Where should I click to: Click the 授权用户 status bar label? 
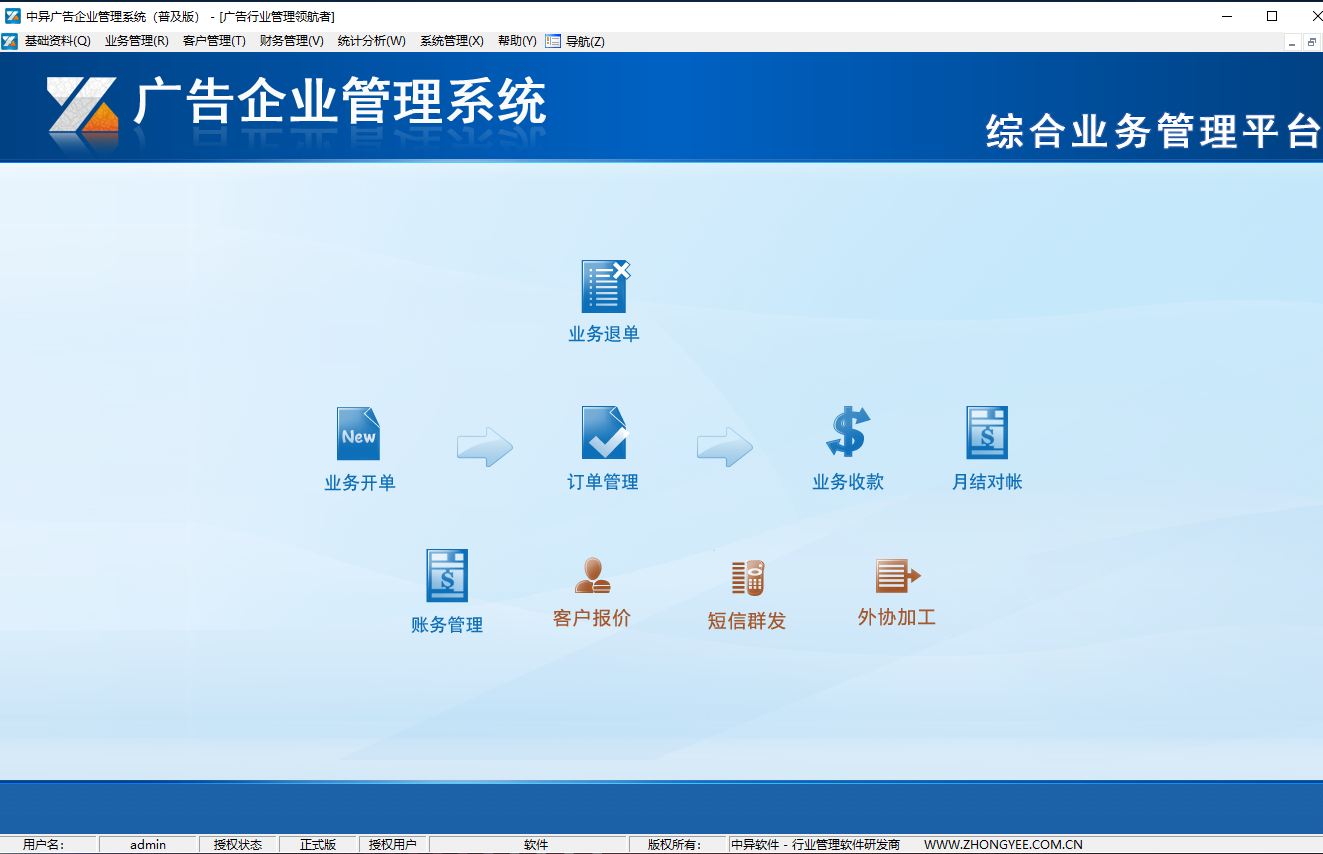[393, 845]
